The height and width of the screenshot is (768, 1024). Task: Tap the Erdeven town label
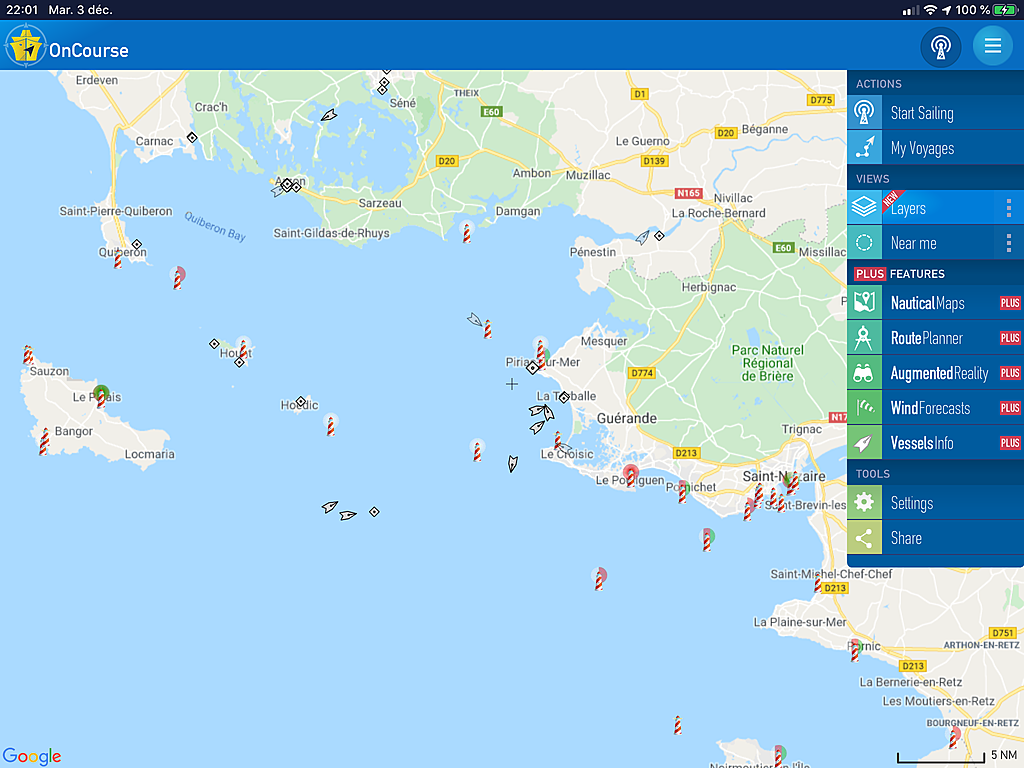tap(97, 80)
